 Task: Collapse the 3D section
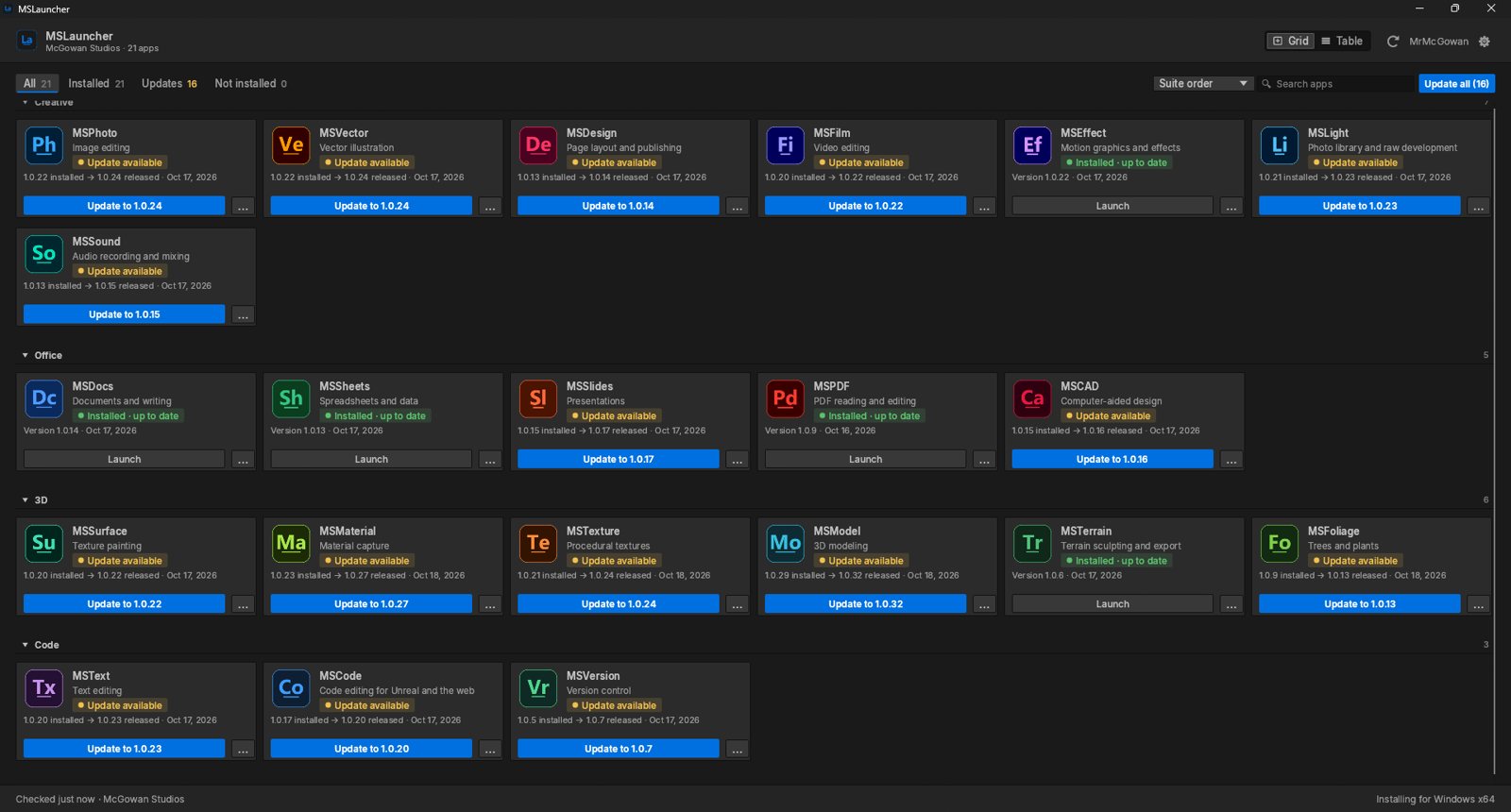click(25, 500)
